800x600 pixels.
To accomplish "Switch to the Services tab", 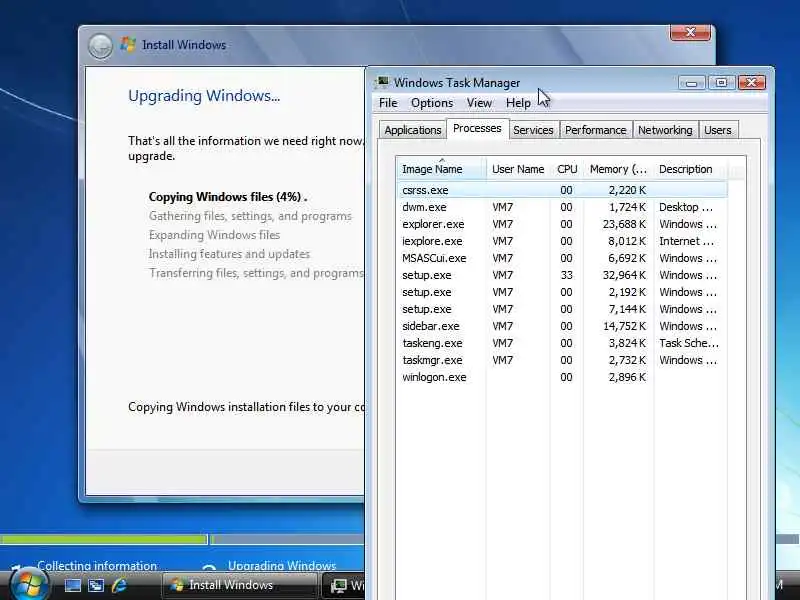I will point(533,130).
